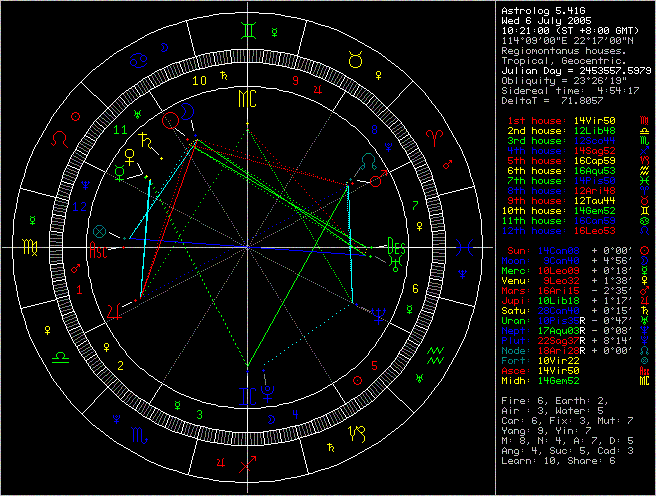656x496 pixels.
Task: Select the red Sun glyph inside the chart wheel
Action: click(174, 118)
